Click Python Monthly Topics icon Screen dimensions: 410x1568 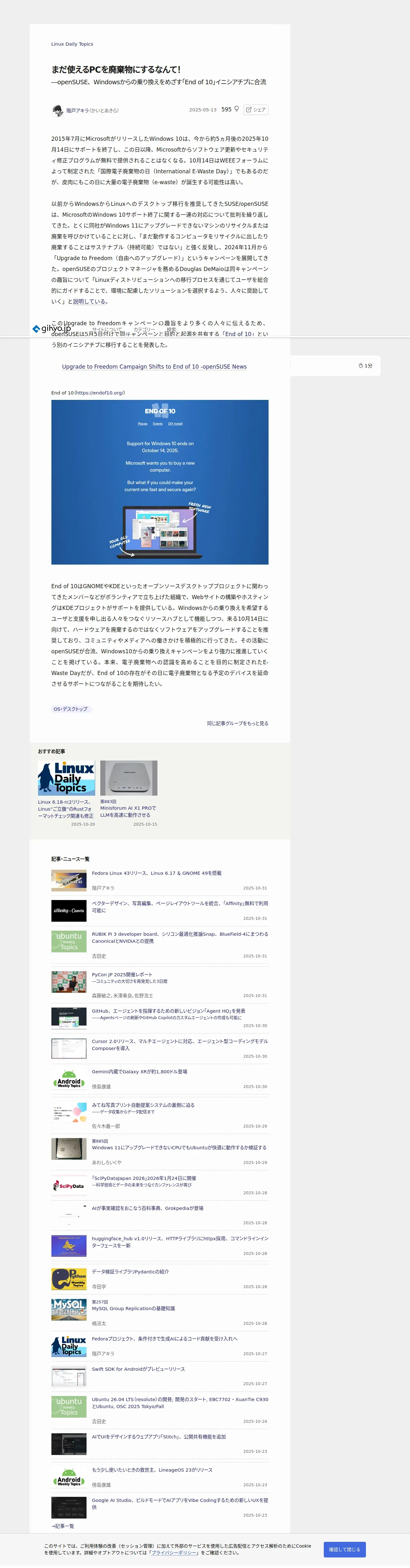[x=69, y=1279]
